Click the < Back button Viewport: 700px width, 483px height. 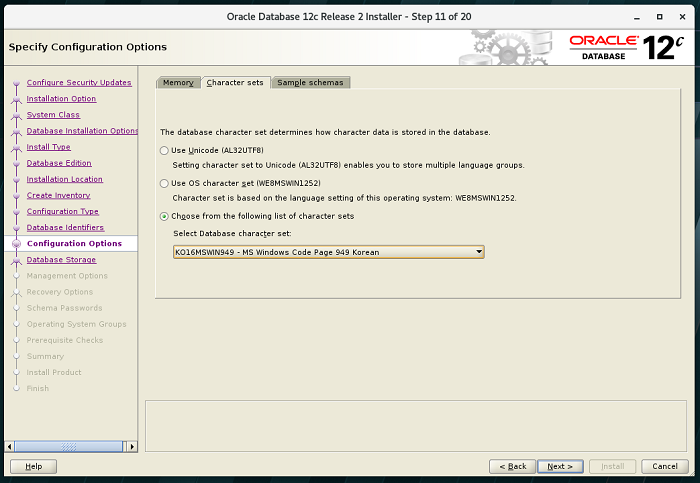tap(512, 466)
